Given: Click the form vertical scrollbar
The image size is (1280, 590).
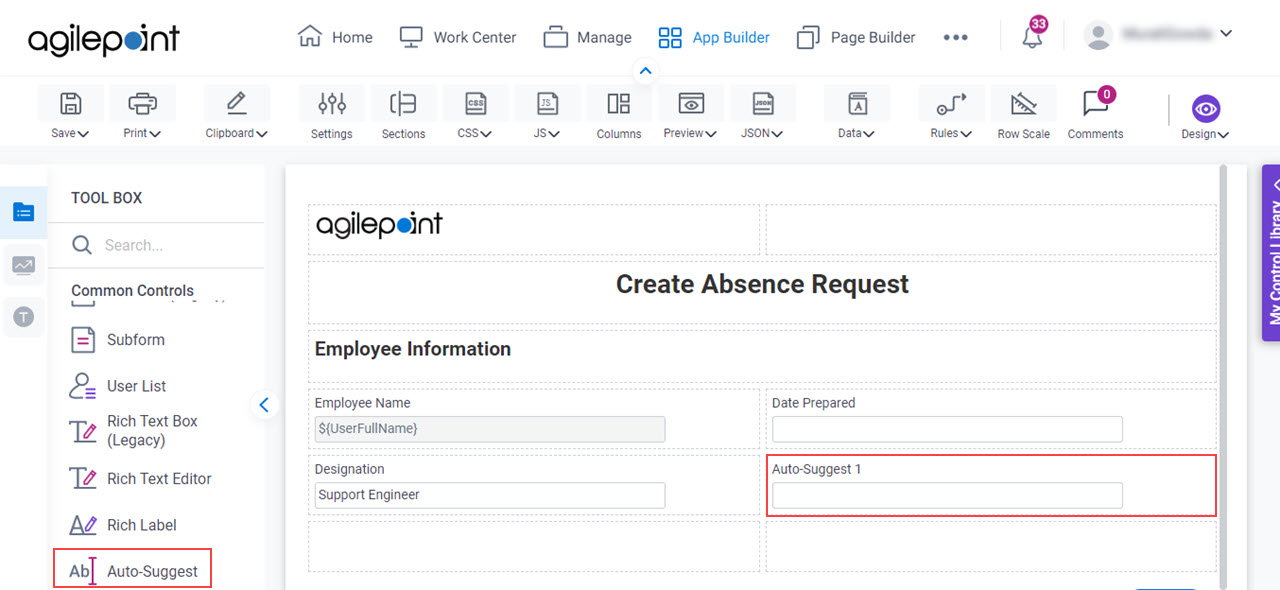Looking at the screenshot, I should point(1222,375).
